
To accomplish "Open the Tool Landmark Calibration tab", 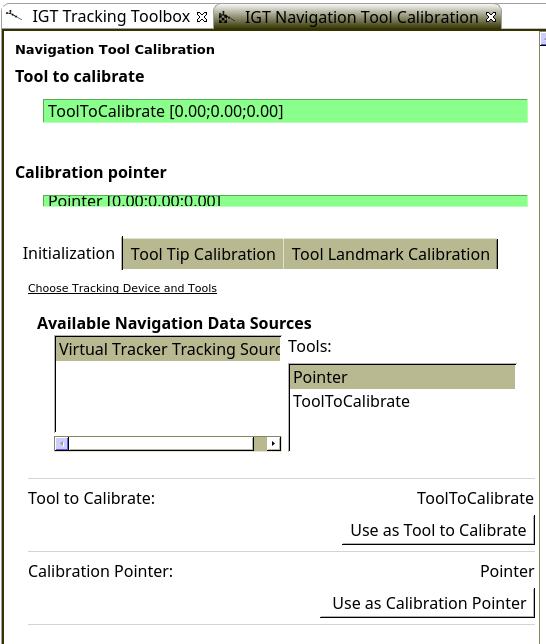I will tap(390, 254).
